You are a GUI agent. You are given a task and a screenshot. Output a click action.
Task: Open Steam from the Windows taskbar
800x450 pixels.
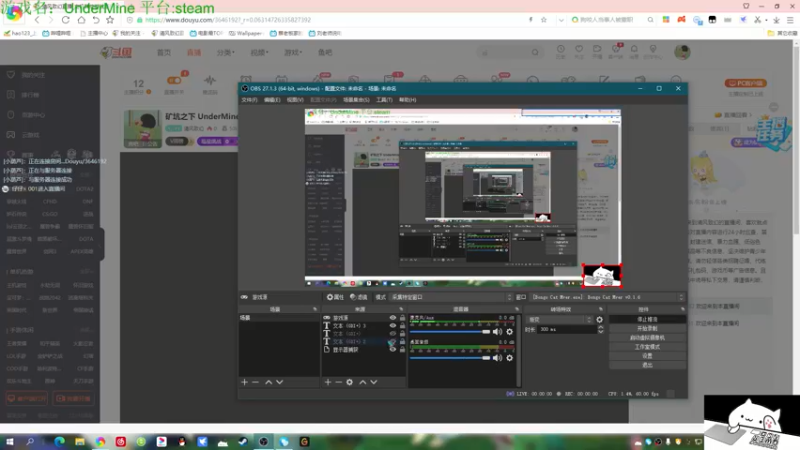point(243,442)
